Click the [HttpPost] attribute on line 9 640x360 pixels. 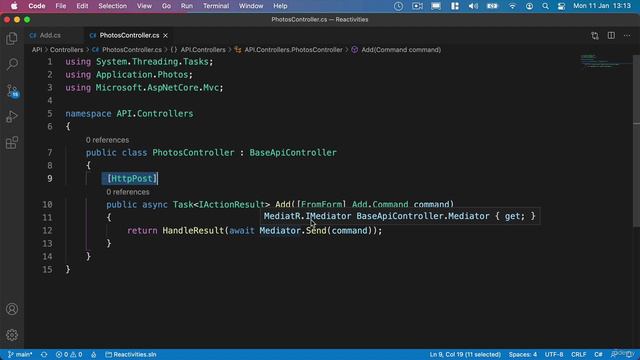tap(132, 179)
